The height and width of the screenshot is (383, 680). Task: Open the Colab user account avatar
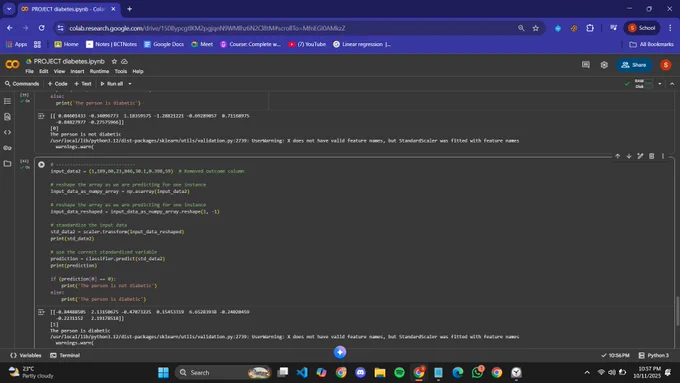666,65
